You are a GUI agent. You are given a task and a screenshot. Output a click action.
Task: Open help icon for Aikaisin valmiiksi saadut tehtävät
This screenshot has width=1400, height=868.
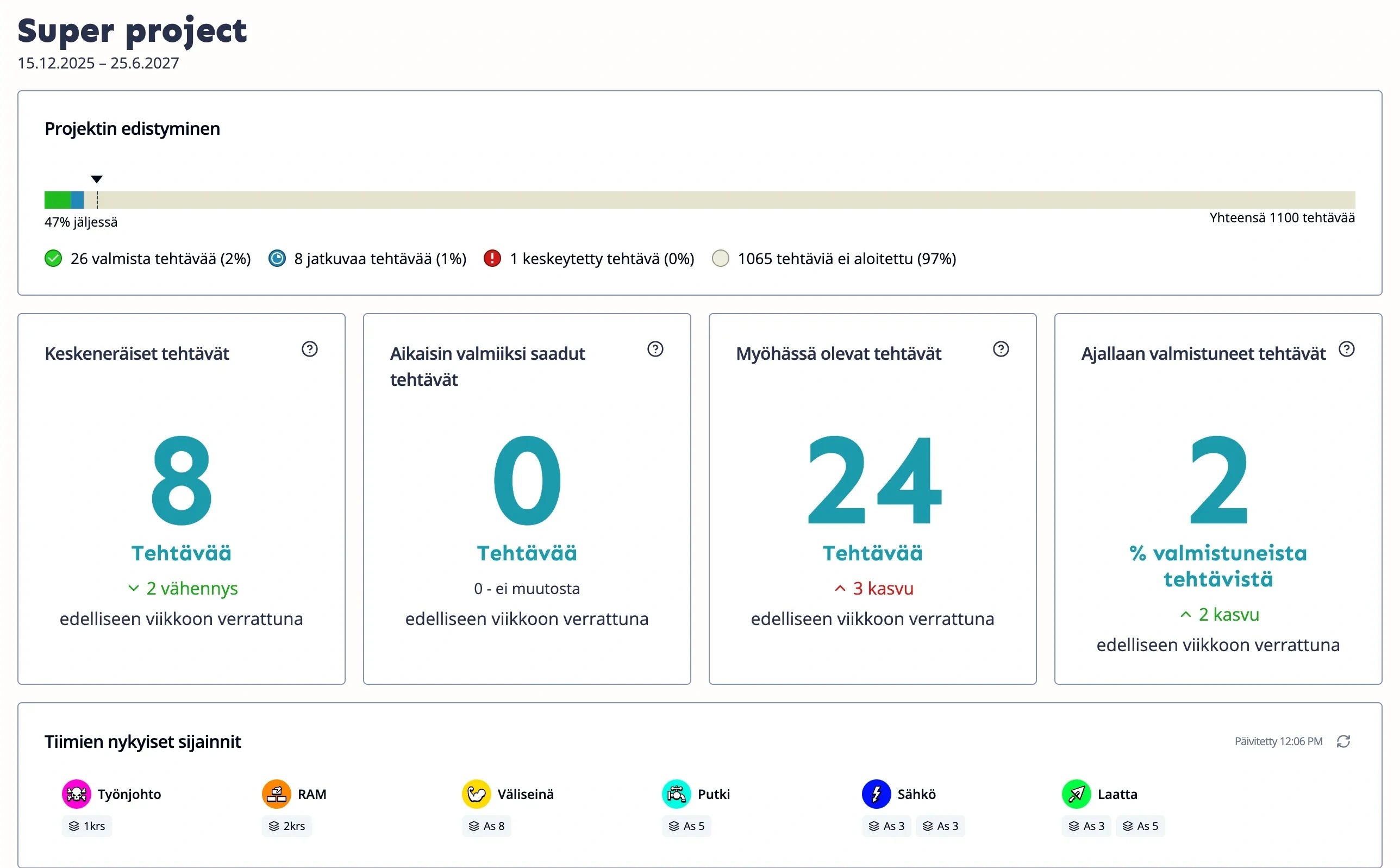coord(655,349)
